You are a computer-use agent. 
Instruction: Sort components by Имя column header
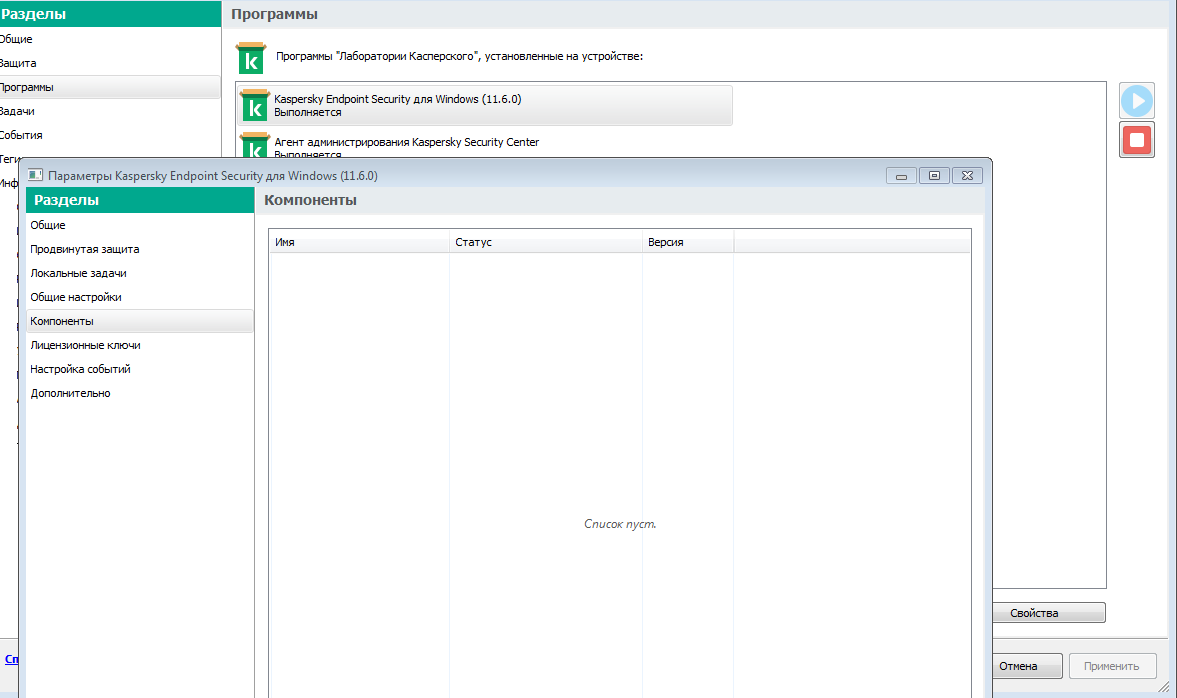click(x=359, y=242)
